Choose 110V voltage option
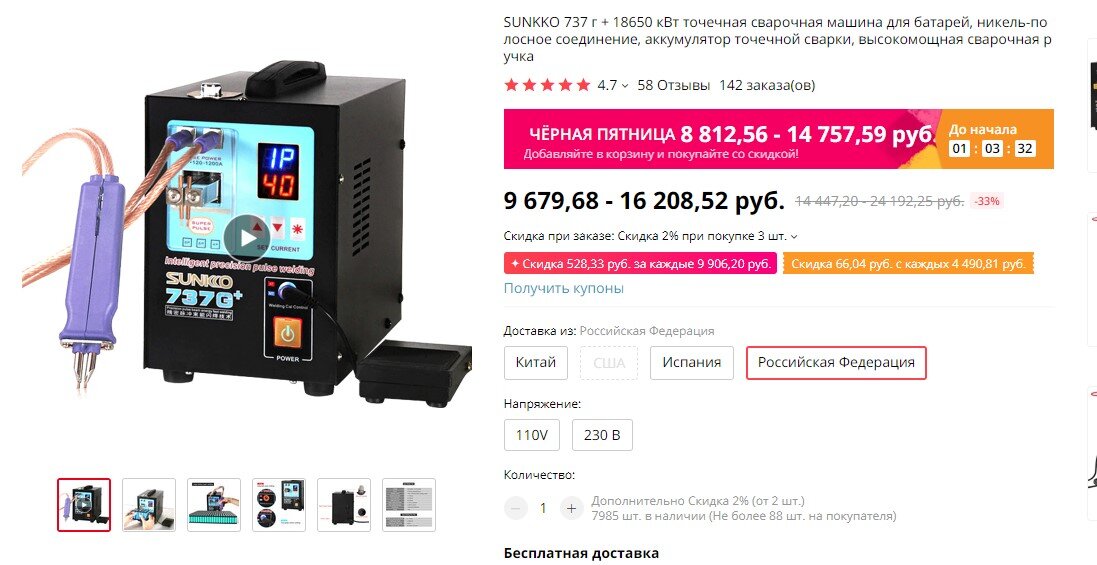The height and width of the screenshot is (565, 1097). [x=532, y=435]
